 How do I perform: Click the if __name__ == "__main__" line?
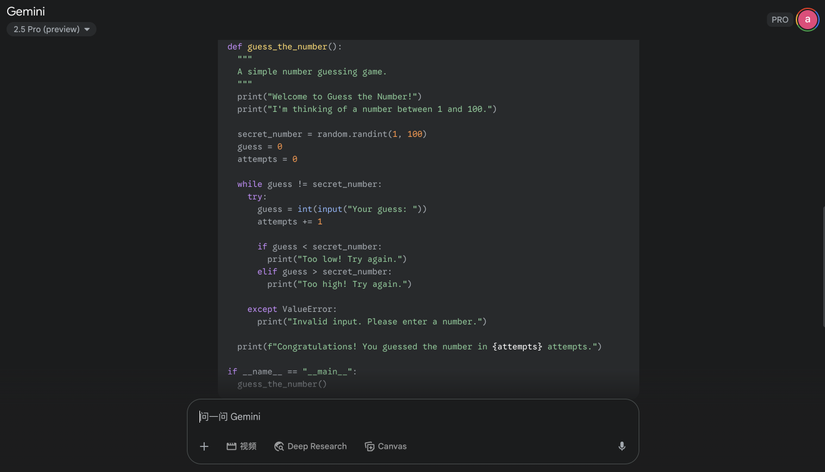[x=292, y=371]
